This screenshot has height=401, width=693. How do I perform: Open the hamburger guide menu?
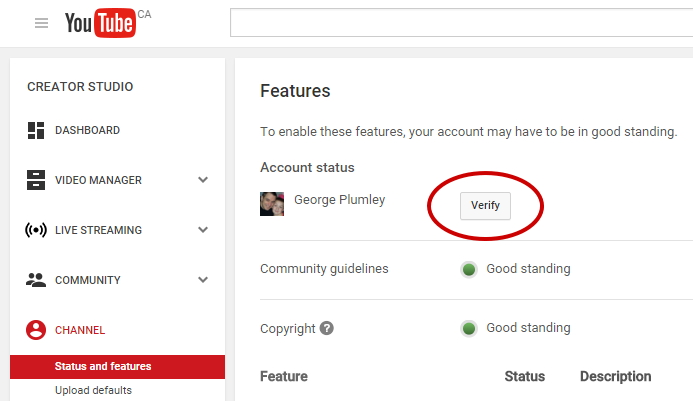click(x=41, y=23)
